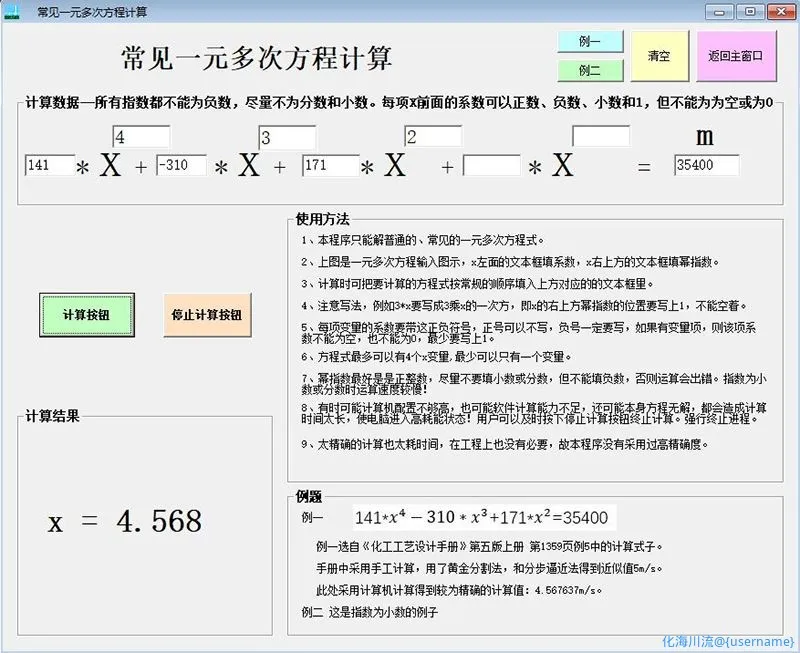Click the application icon in title bar
This screenshot has width=800, height=653.
pos(11,11)
